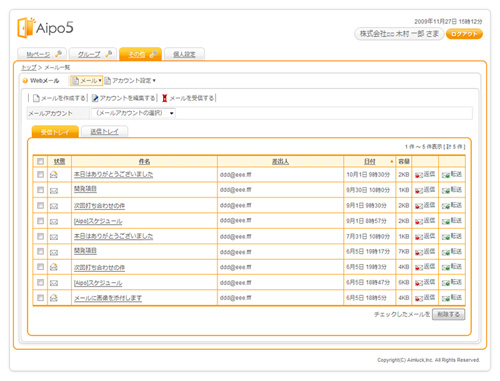Open the 9月1日 次回打ち合わせの件 mail

coord(99,206)
